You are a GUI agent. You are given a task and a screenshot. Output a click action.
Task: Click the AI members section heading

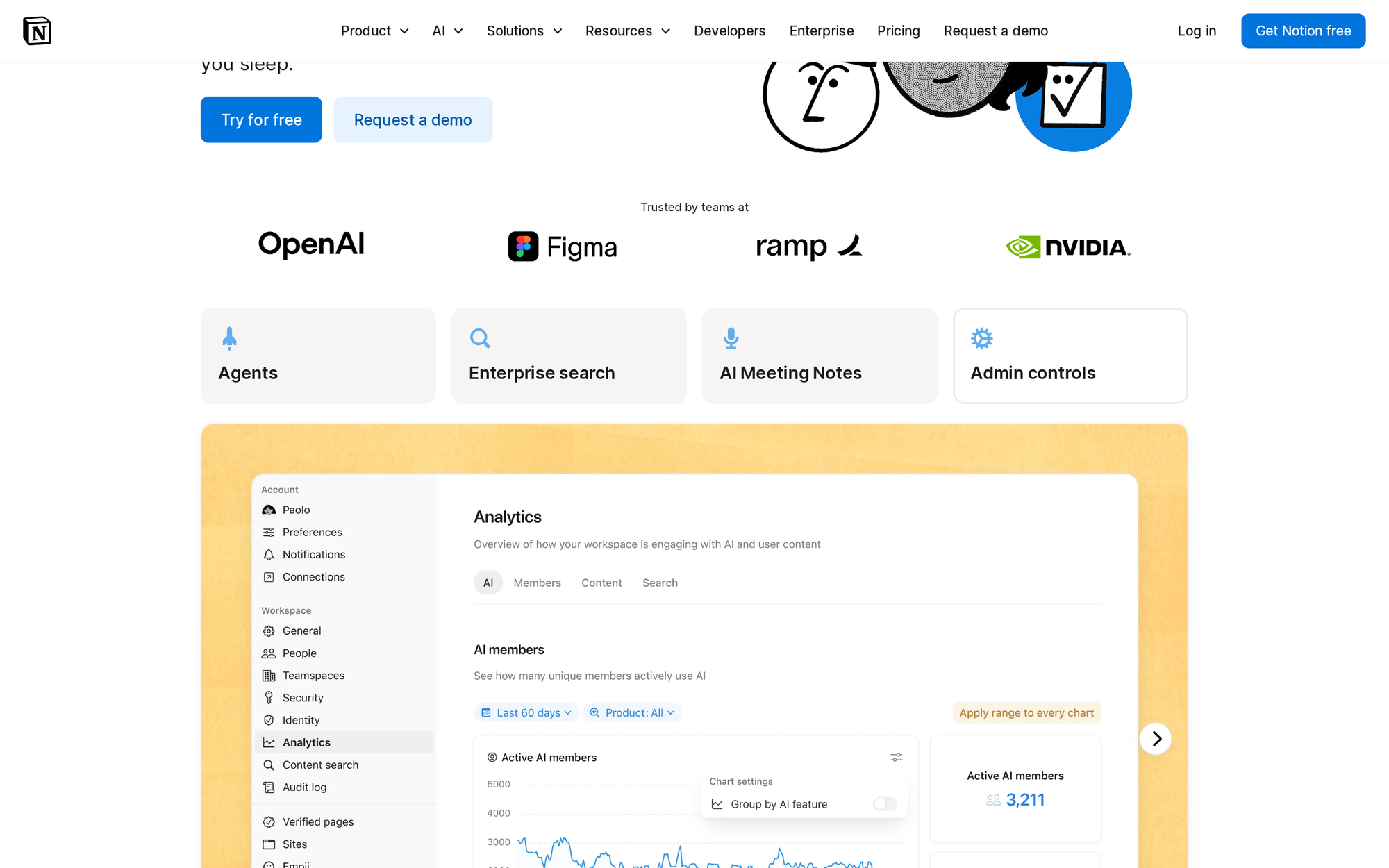click(509, 650)
